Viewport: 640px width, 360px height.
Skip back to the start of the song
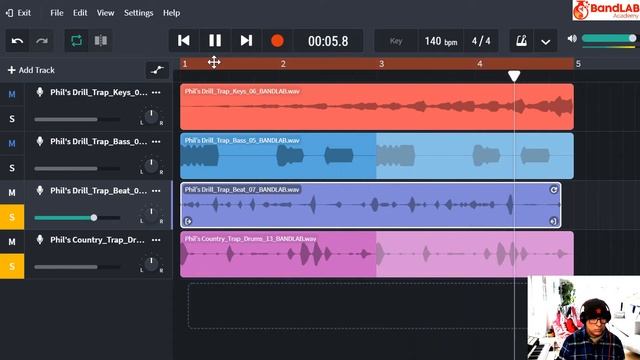tap(184, 40)
